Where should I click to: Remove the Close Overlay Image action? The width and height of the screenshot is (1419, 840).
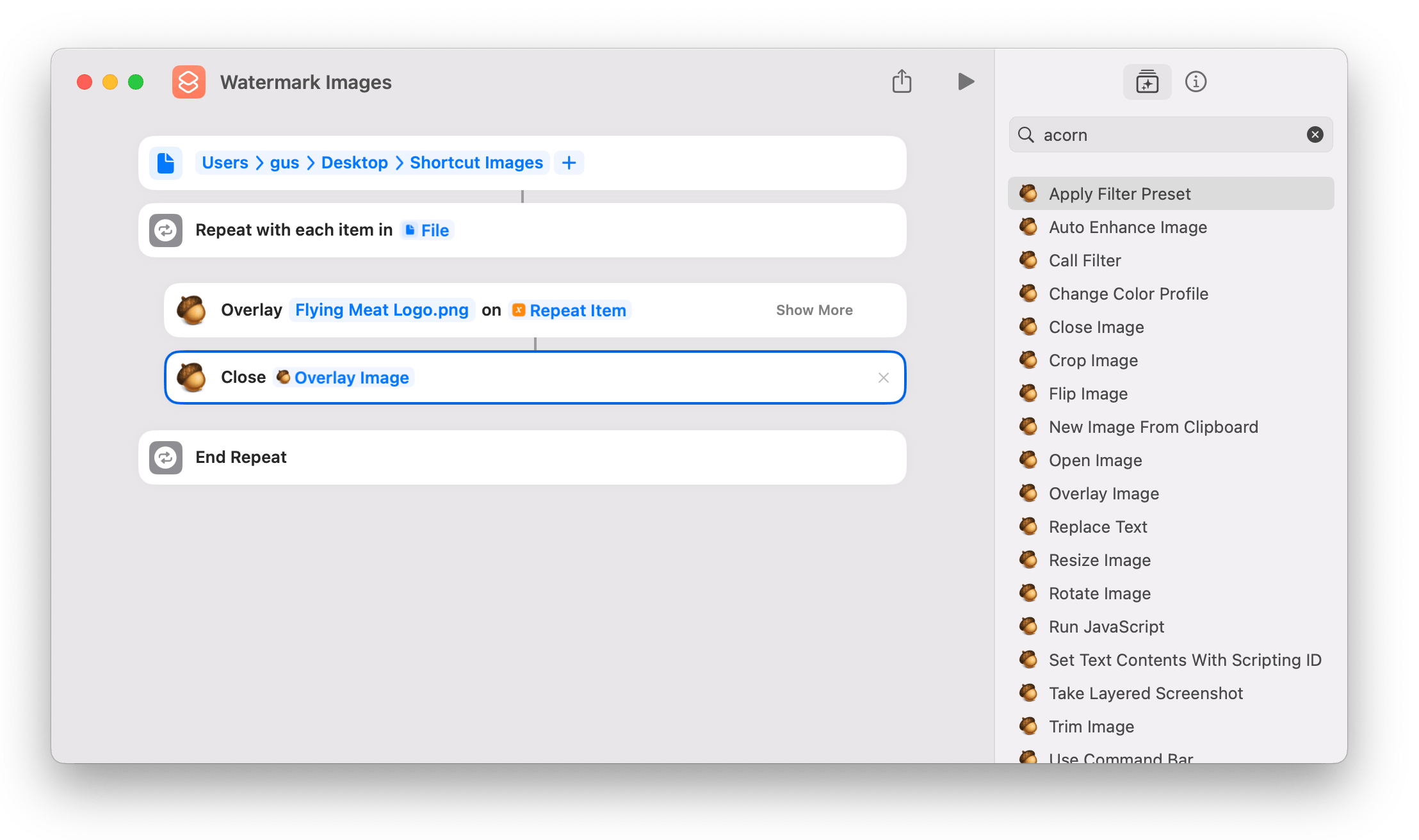883,378
